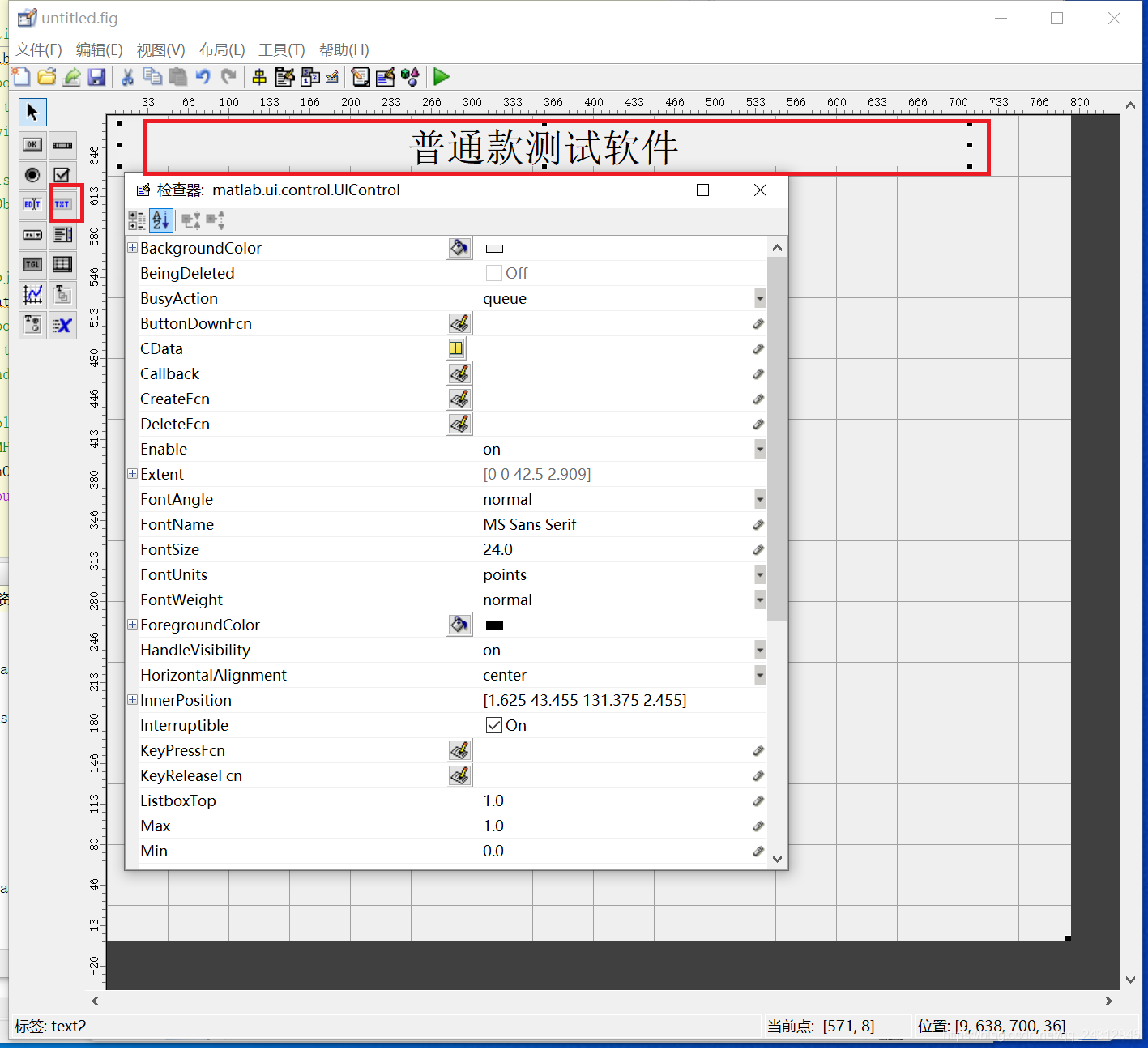Click the ForegroundColor black swatch
Image resolution: width=1148 pixels, height=1050 pixels.
tap(494, 625)
